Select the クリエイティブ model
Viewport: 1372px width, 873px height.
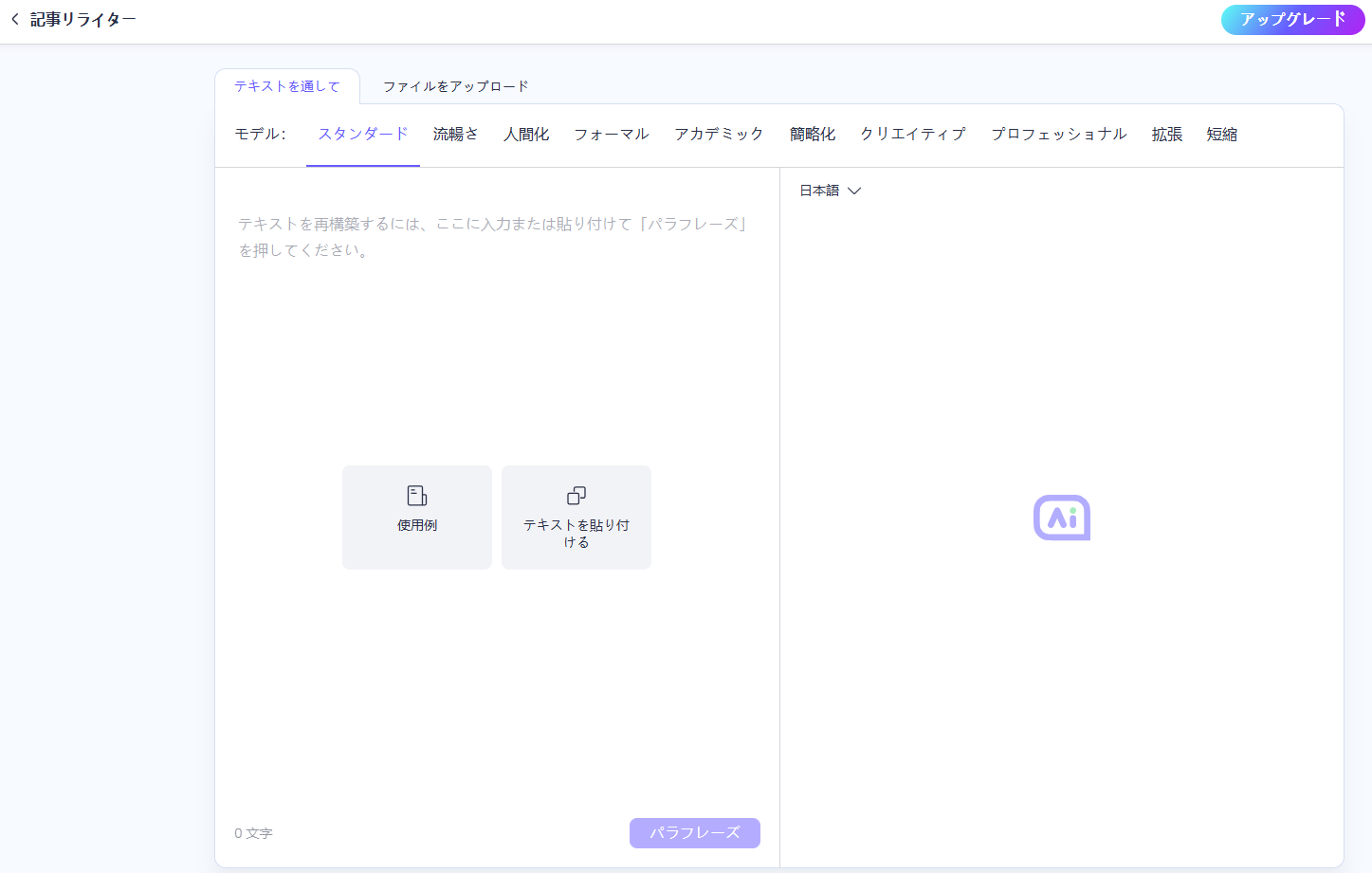coord(913,134)
